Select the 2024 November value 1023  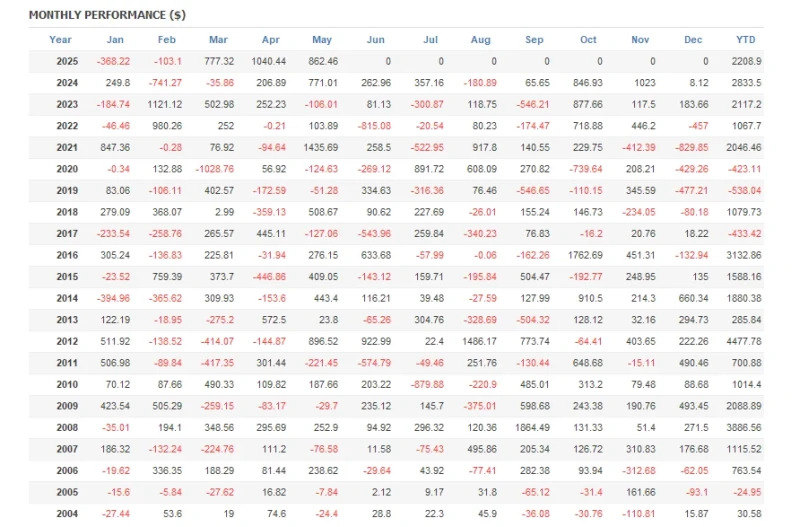pyautogui.click(x=644, y=83)
